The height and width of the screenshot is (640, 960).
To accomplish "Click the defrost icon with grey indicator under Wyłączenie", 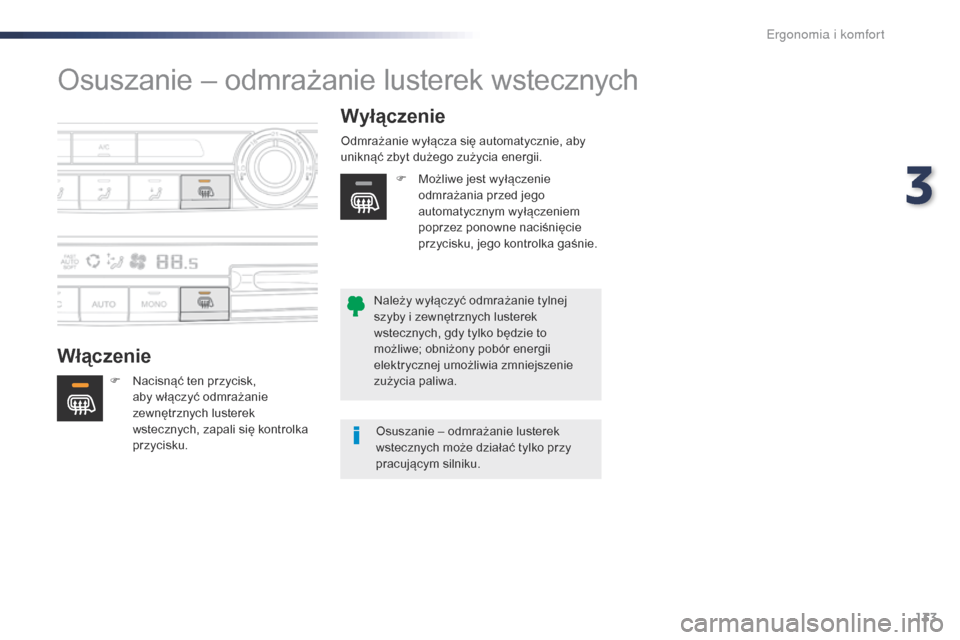I will (363, 197).
